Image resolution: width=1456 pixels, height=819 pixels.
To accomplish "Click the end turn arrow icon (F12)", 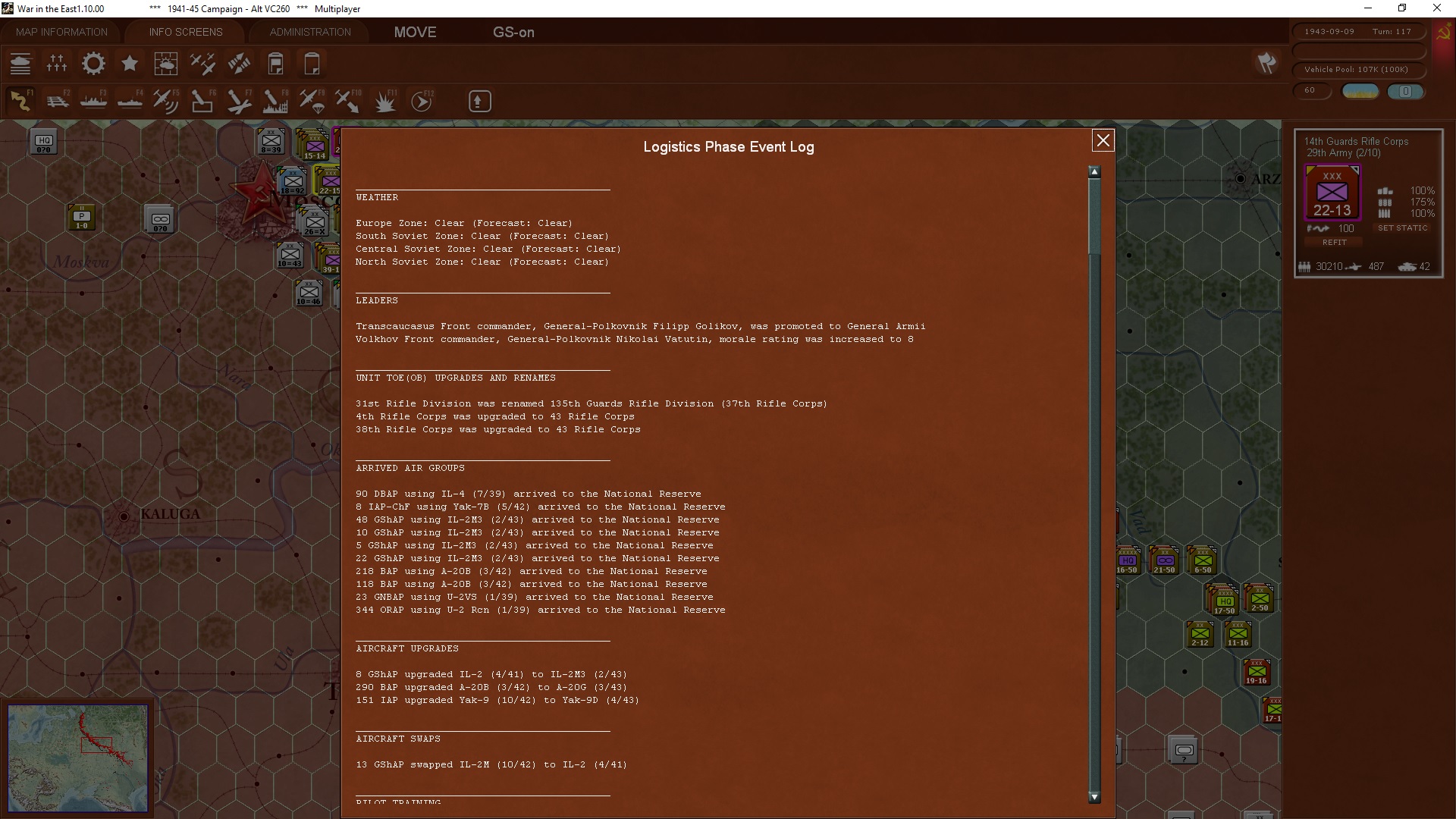I will pos(422,101).
